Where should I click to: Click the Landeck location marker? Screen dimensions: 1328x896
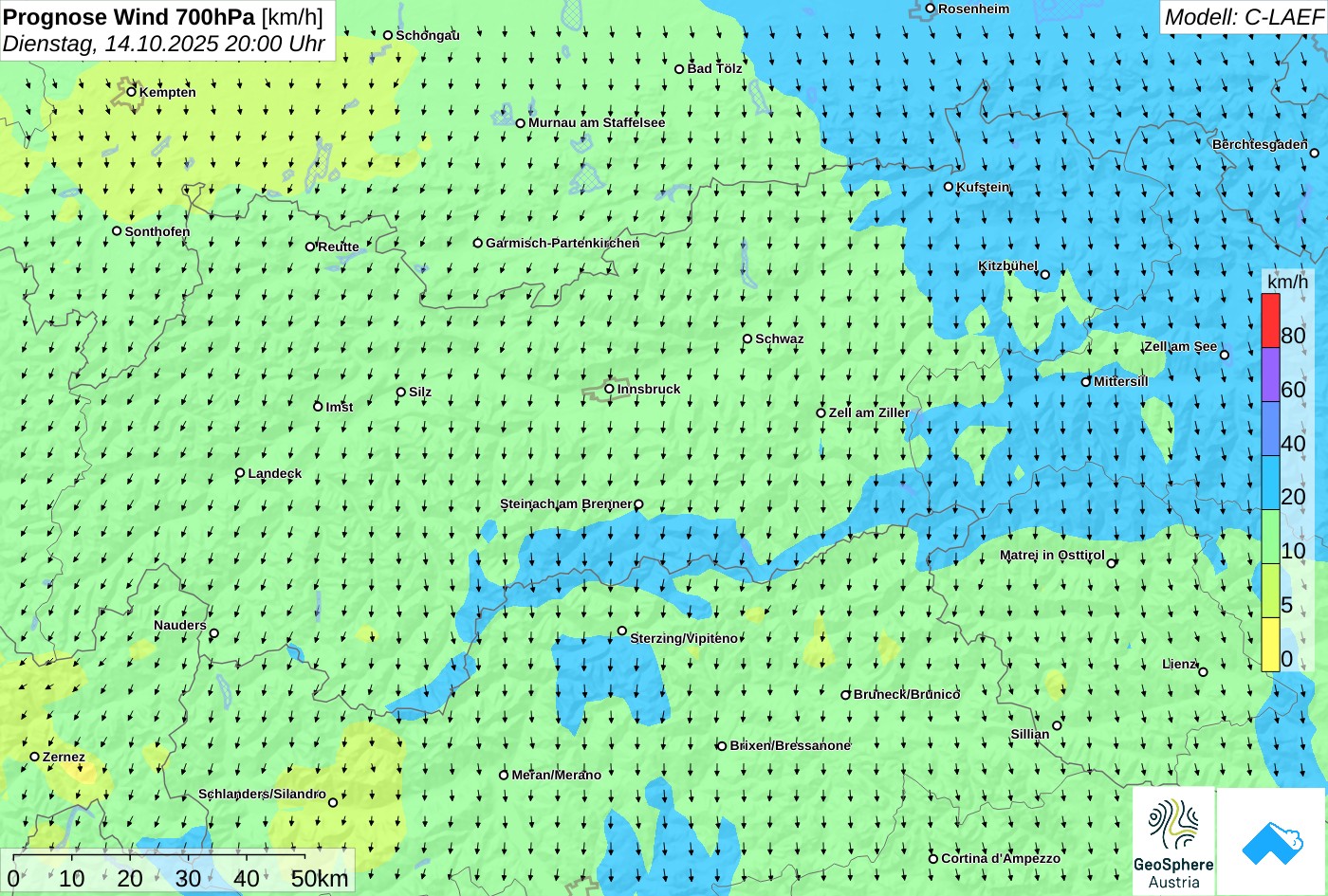point(240,473)
